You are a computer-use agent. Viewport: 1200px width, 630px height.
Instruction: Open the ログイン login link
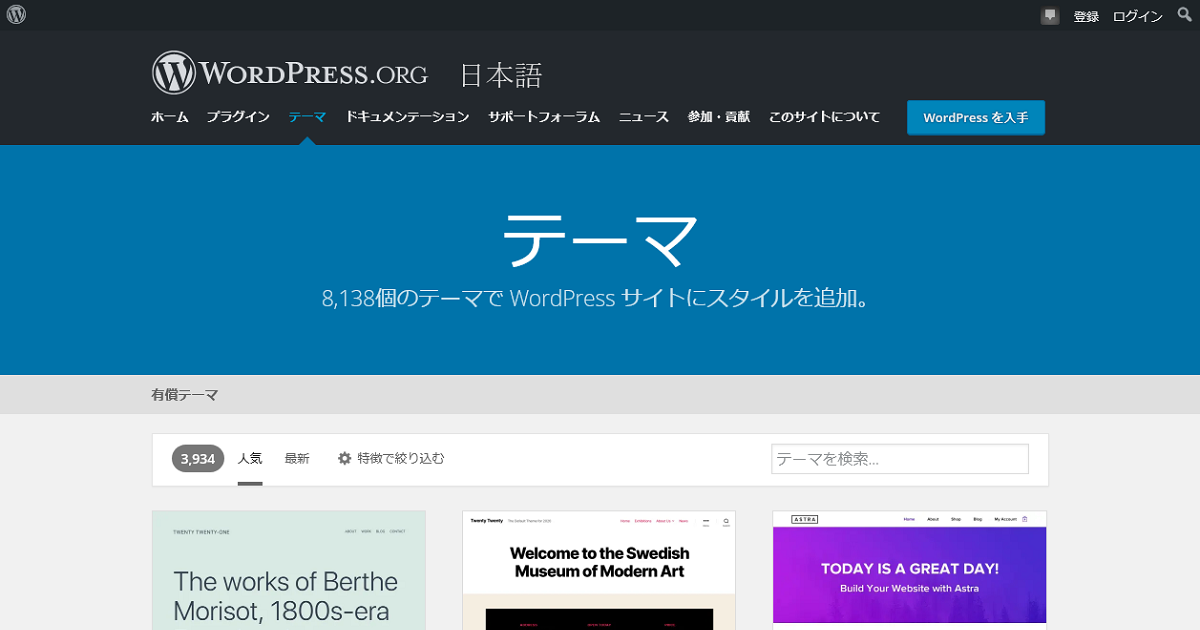pos(1138,16)
